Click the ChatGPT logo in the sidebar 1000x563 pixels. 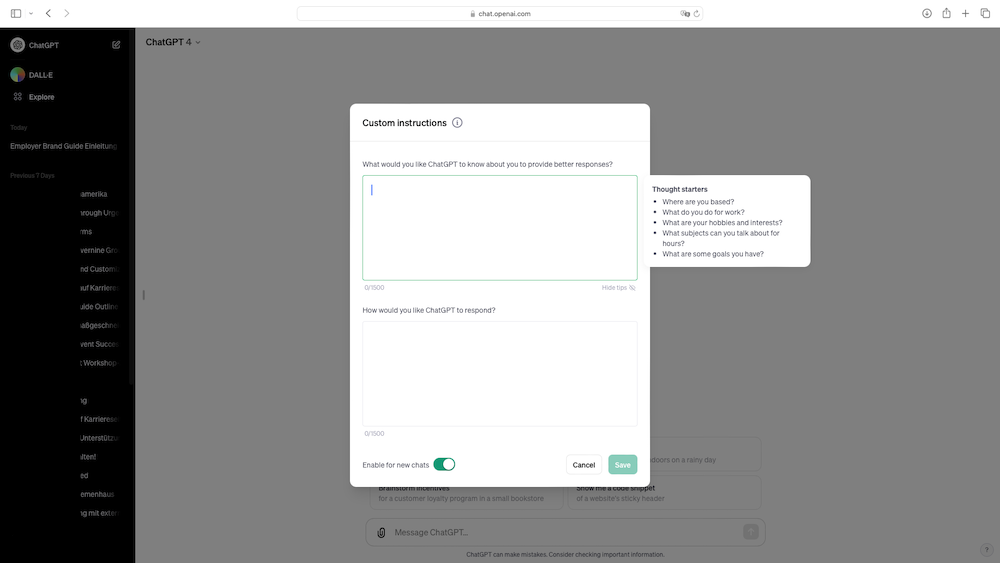[x=18, y=45]
